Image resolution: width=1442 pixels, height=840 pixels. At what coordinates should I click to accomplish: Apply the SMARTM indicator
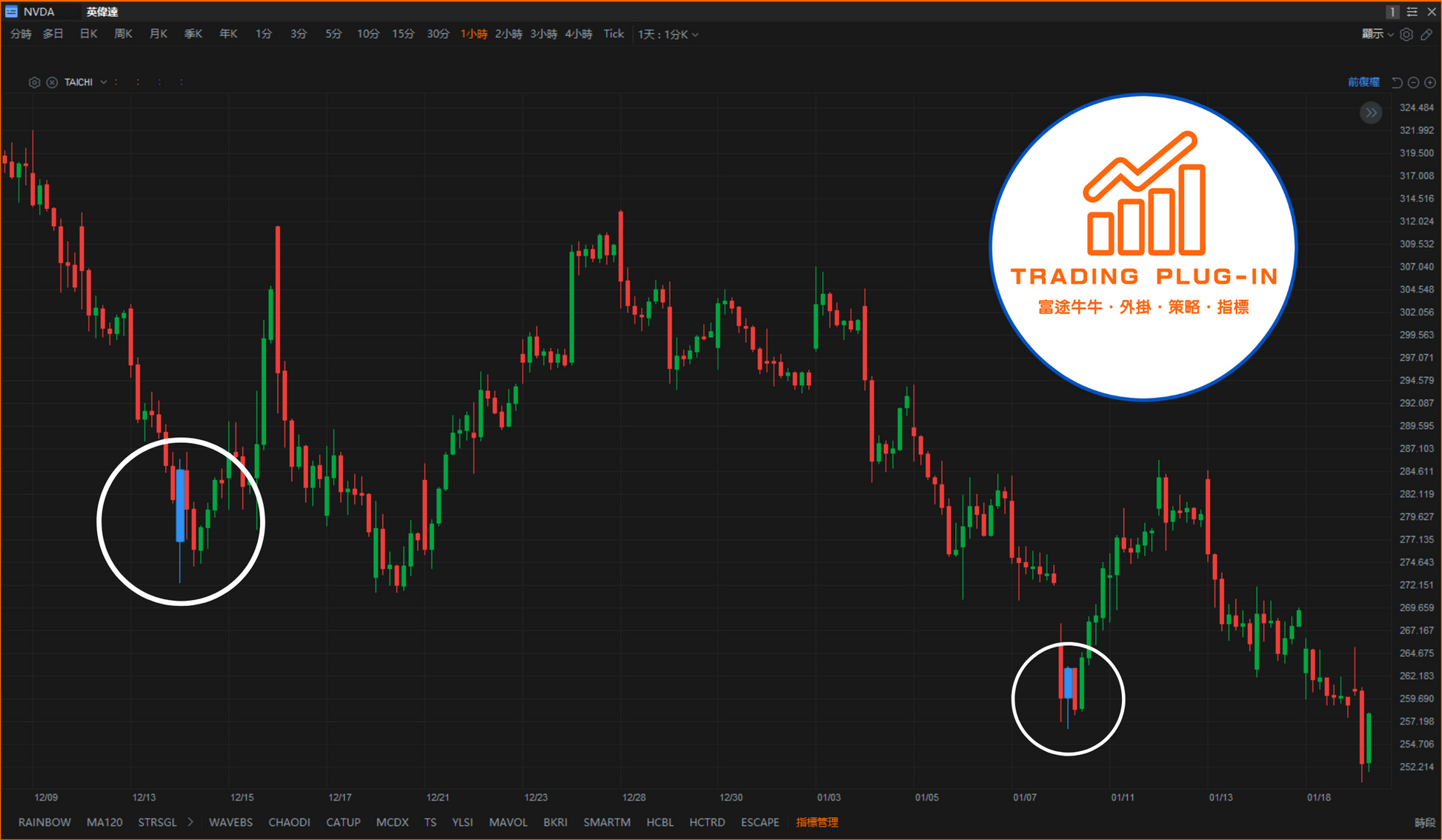pyautogui.click(x=607, y=822)
